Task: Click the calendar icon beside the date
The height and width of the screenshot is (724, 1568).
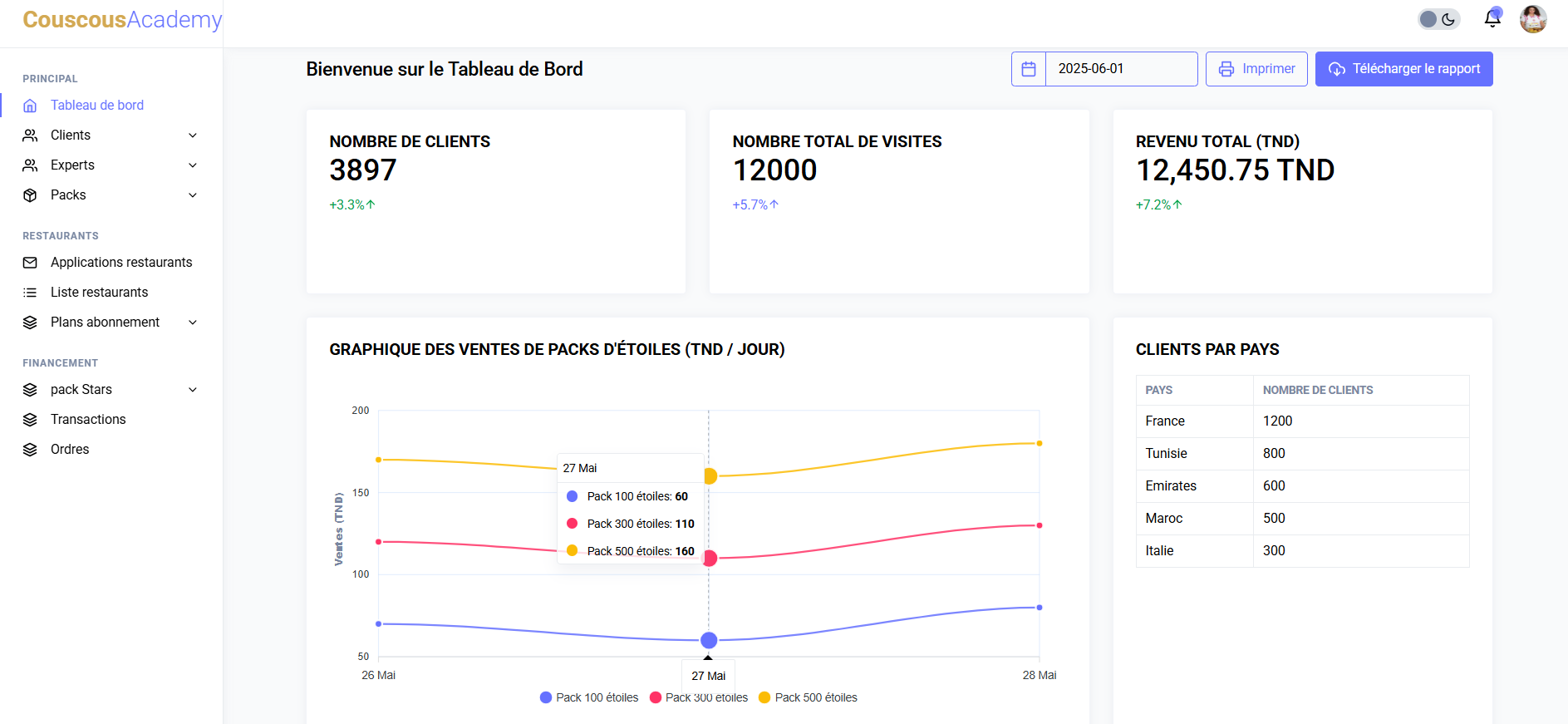Action: point(1028,69)
